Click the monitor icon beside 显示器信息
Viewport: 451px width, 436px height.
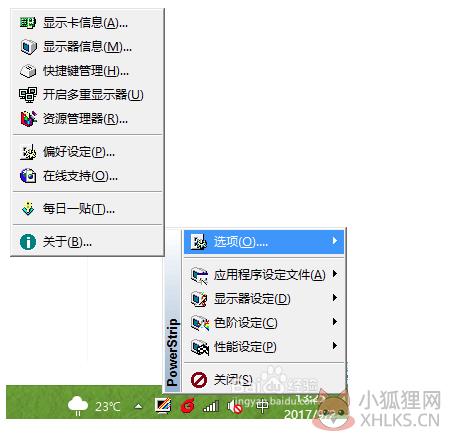click(28, 47)
